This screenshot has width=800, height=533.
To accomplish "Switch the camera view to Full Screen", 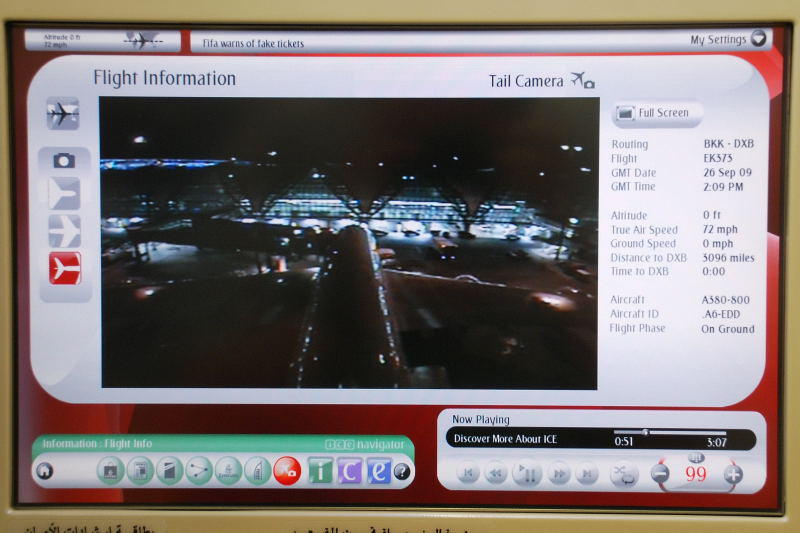I will coord(657,113).
